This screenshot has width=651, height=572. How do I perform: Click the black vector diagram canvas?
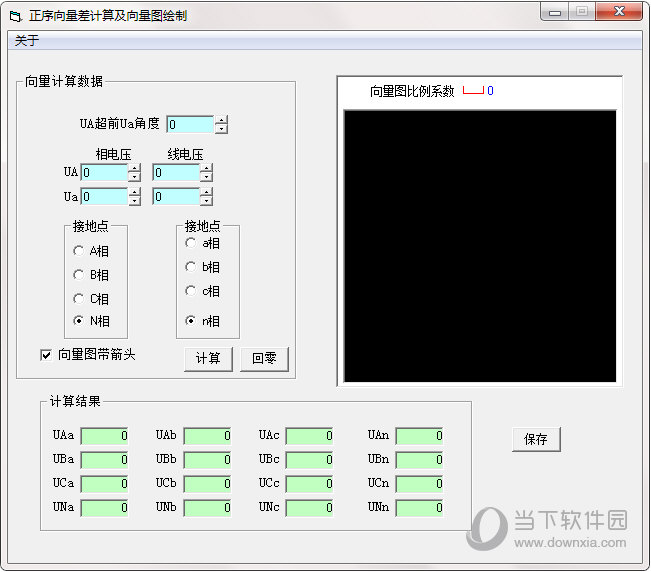pos(480,246)
